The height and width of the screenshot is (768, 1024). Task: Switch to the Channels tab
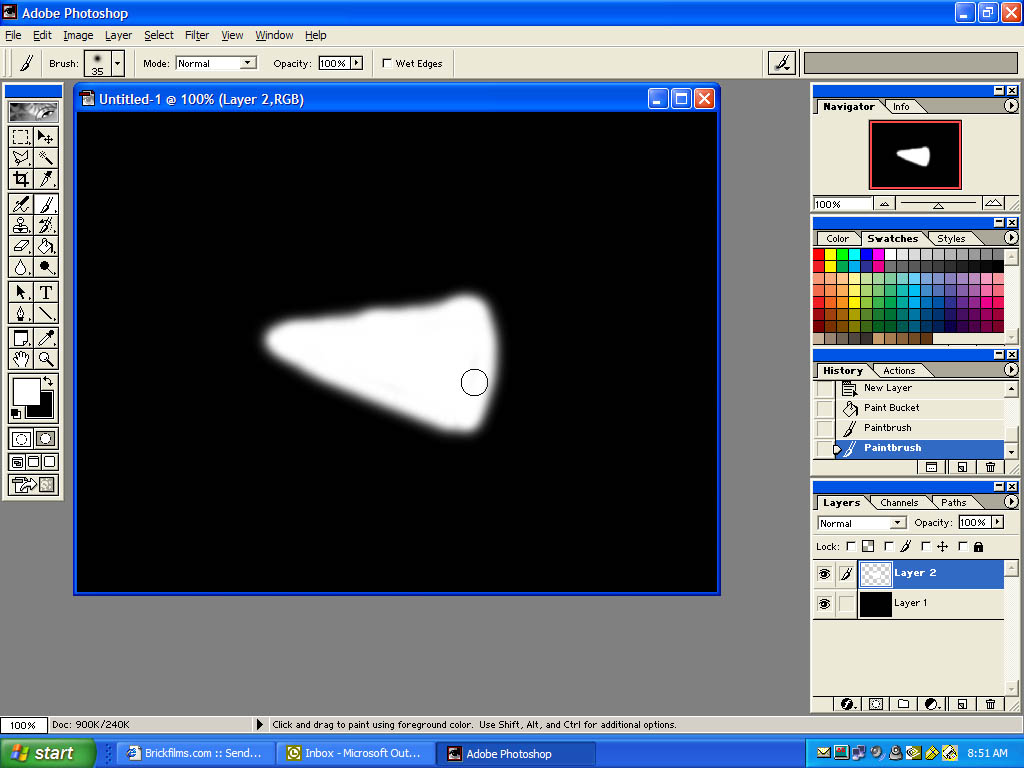(x=899, y=503)
